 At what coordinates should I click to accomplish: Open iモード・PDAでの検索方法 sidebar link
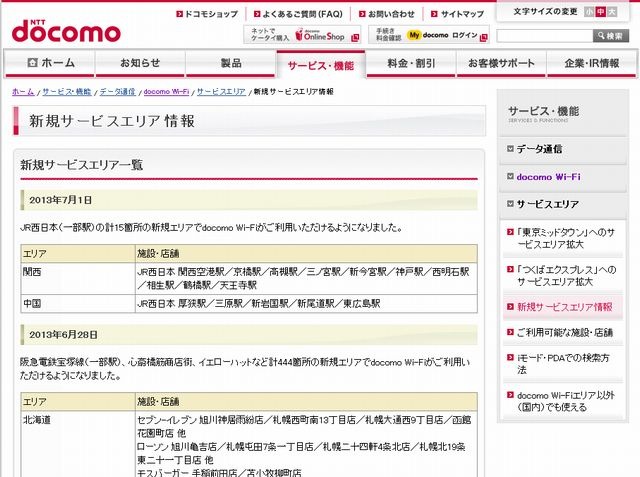pos(563,364)
